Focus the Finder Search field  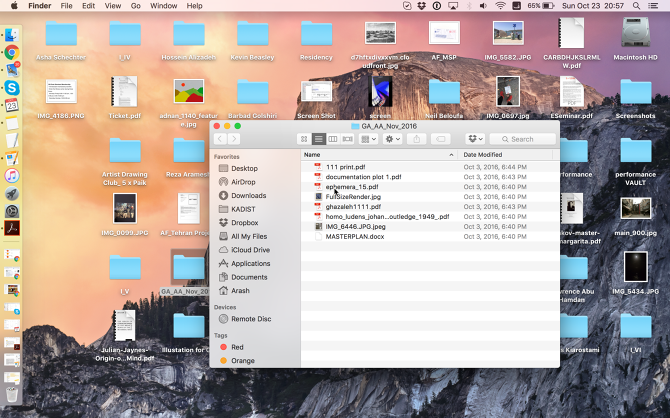[x=522, y=139]
